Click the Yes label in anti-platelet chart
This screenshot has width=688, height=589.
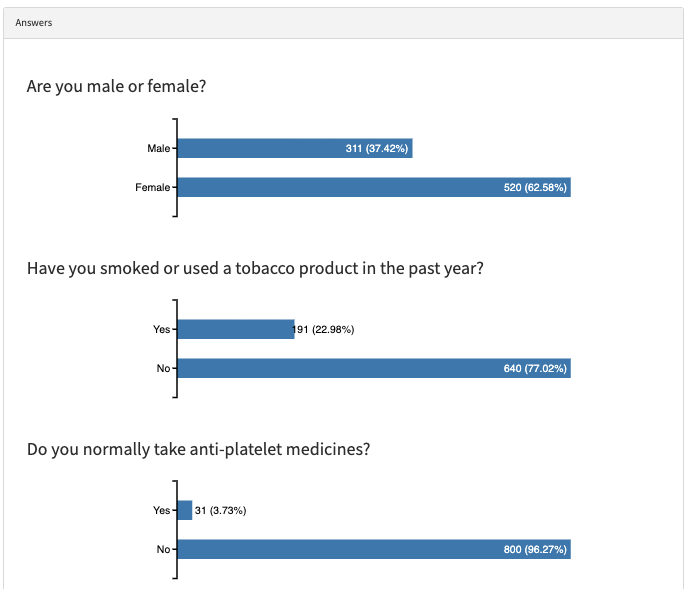(x=161, y=510)
